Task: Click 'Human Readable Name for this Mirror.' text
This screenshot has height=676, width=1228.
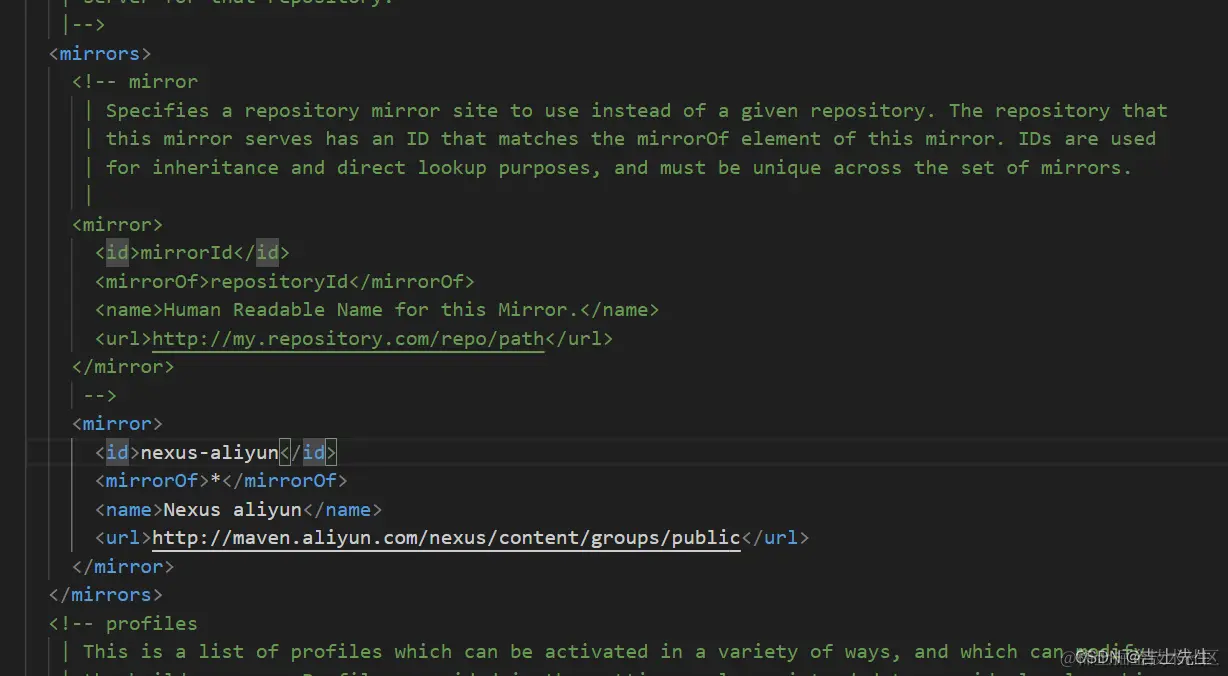Action: pyautogui.click(x=371, y=309)
